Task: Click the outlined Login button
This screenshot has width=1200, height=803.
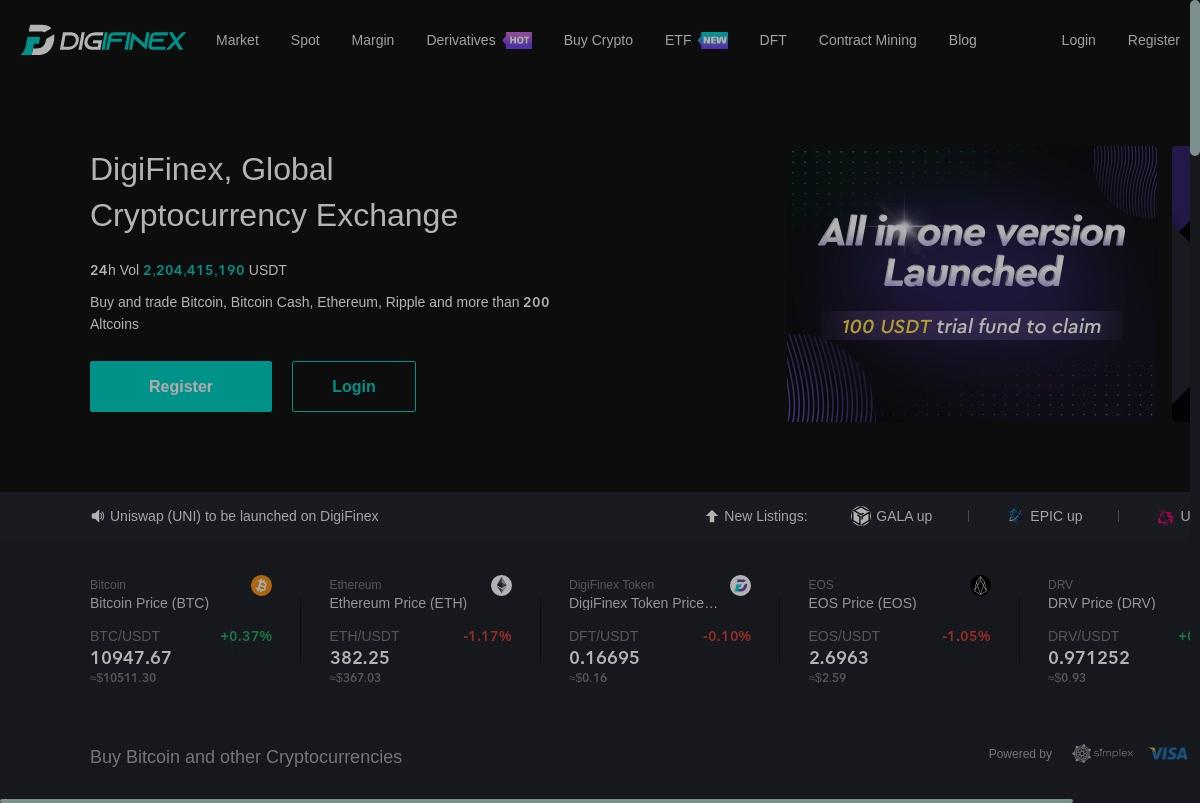Action: pos(354,386)
